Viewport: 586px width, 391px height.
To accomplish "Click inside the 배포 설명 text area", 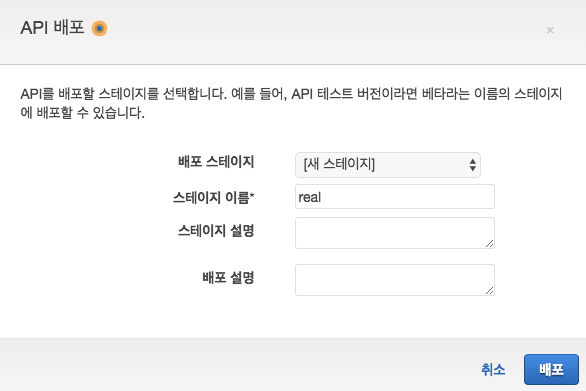I will (x=395, y=280).
